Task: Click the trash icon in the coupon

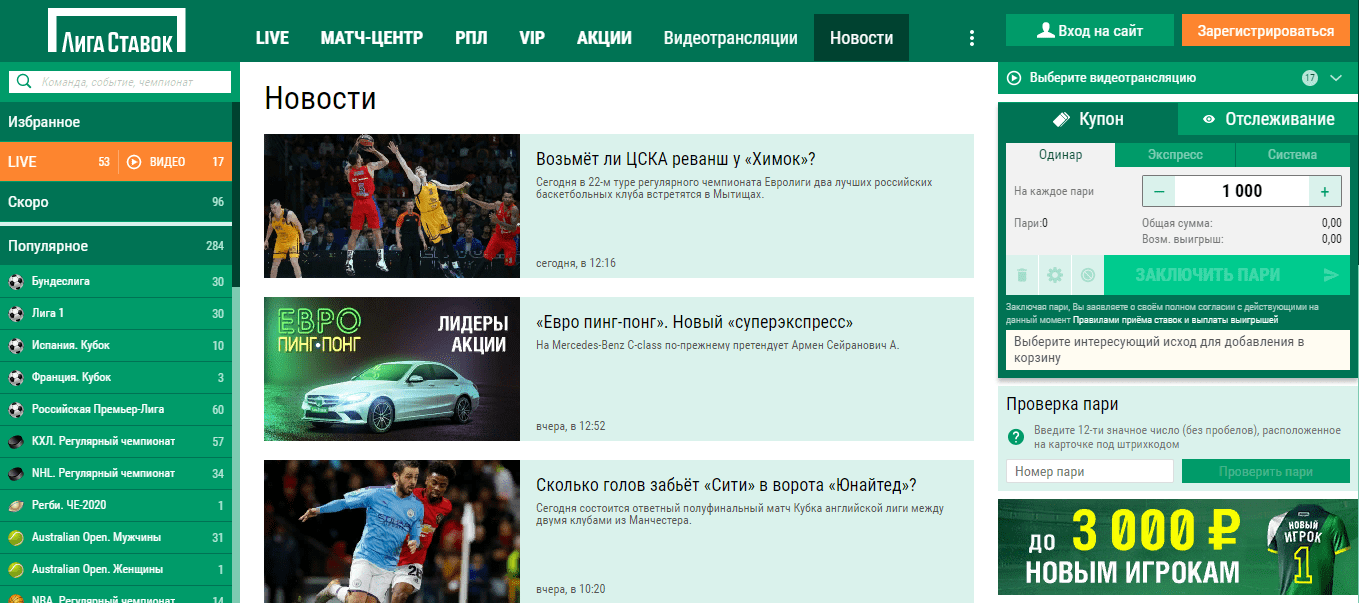Action: click(1022, 275)
